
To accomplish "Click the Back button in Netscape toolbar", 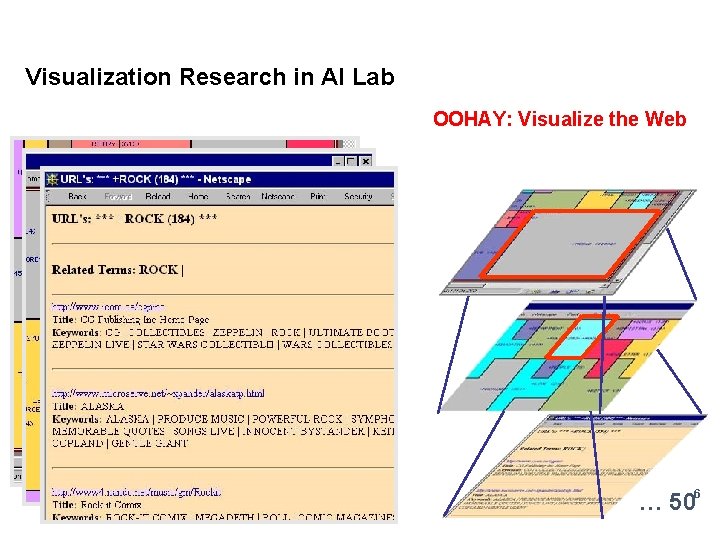I will (77, 197).
